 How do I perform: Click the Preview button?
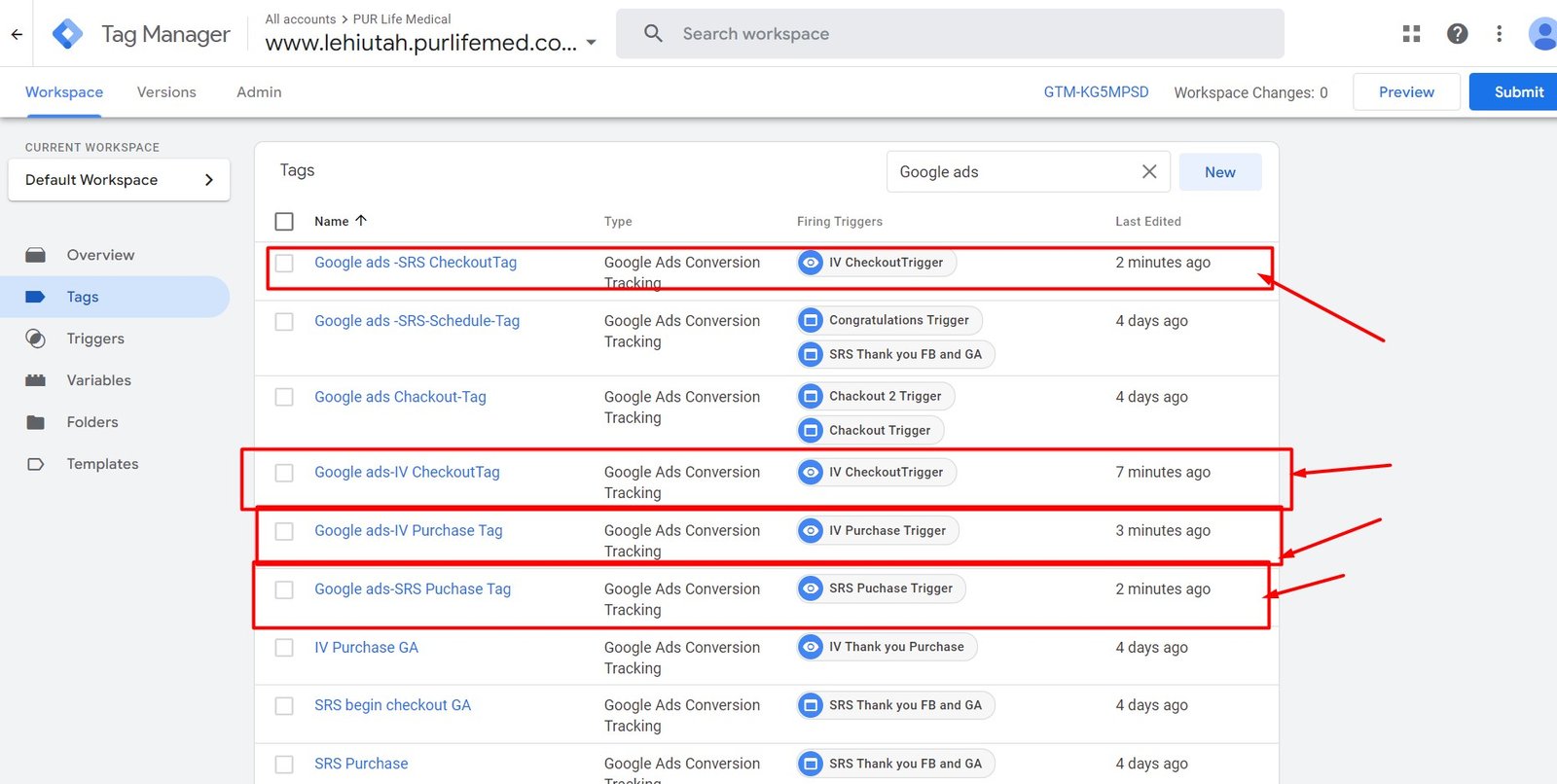coord(1406,91)
